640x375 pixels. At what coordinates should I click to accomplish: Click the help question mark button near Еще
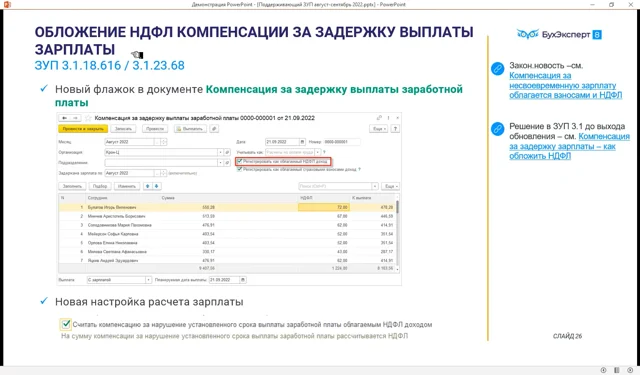coord(395,129)
